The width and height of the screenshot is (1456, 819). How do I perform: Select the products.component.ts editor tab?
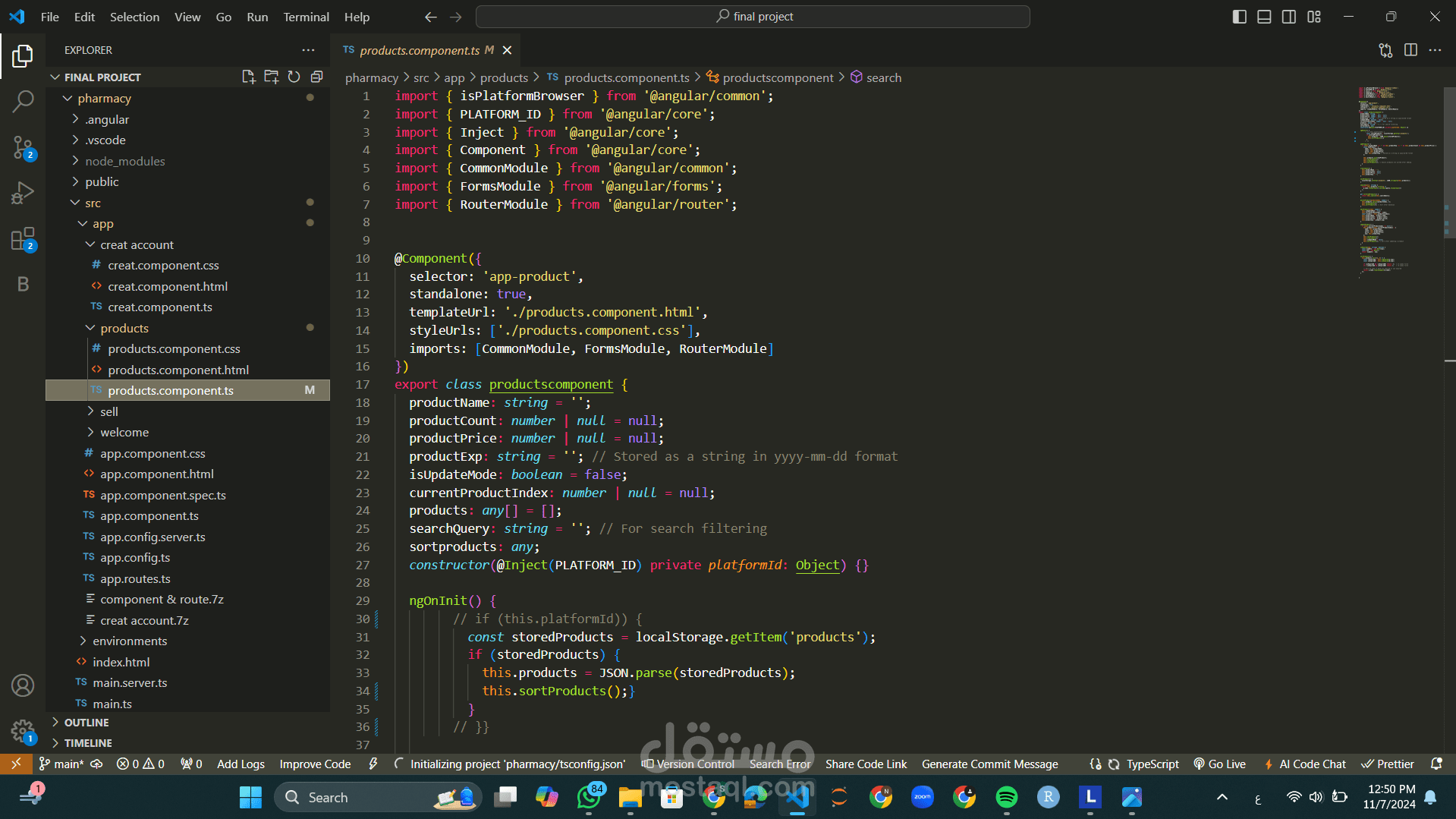(419, 50)
